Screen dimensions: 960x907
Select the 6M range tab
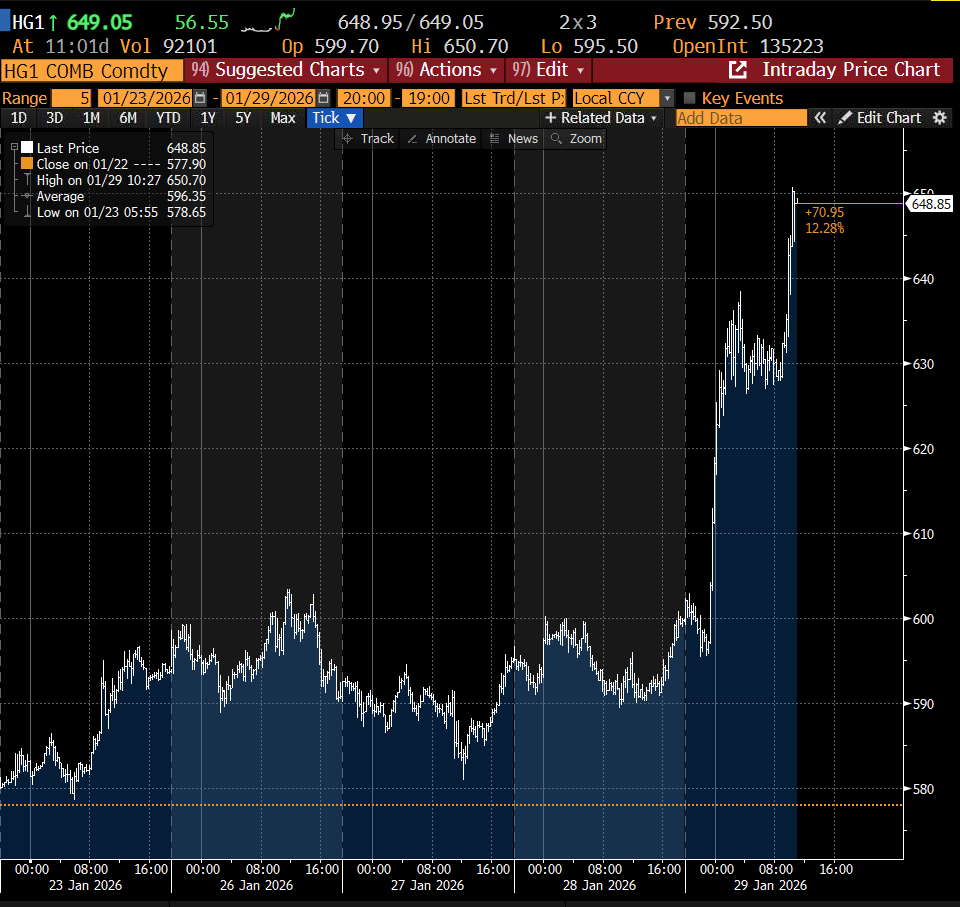click(x=128, y=118)
